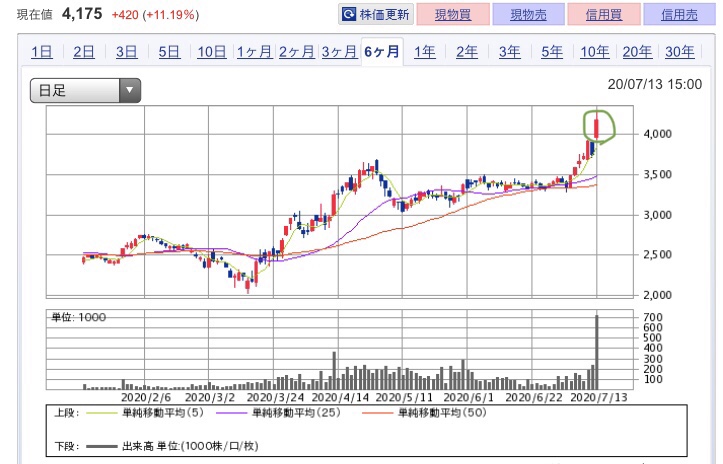Click the 2020/2/6 date axis label
Viewport: 723px width, 464px height.
146,397
